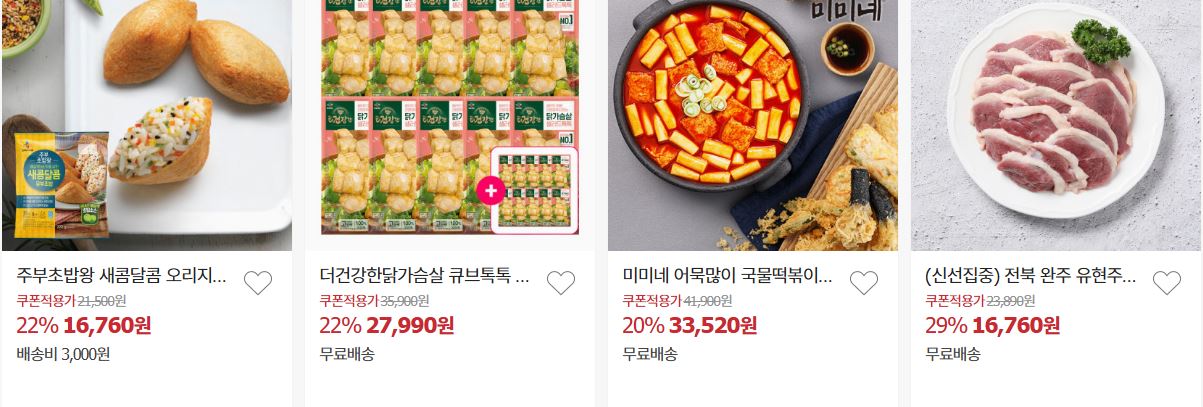Add 미미네 어묵많이 국물떡볶이 to favorites heart

pyautogui.click(x=863, y=283)
